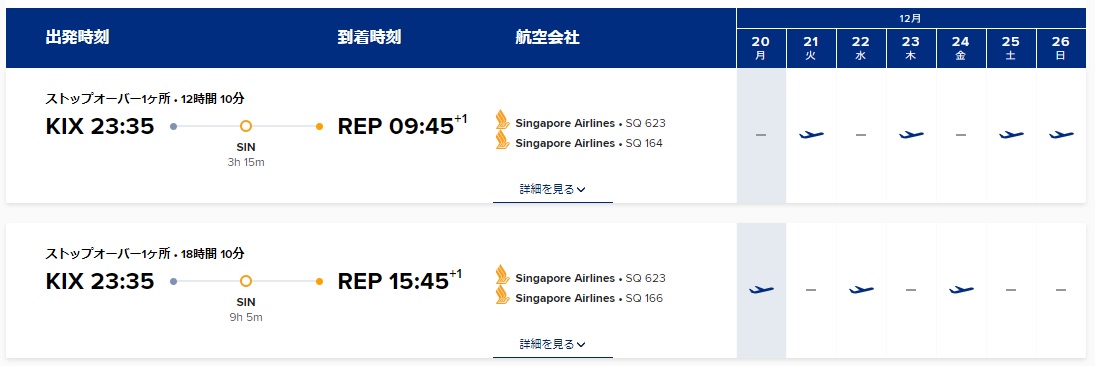This screenshot has width=1095, height=366.
Task: Click the chevron next to 詳細を見る on the SQ 166 row
Action: pos(582,344)
